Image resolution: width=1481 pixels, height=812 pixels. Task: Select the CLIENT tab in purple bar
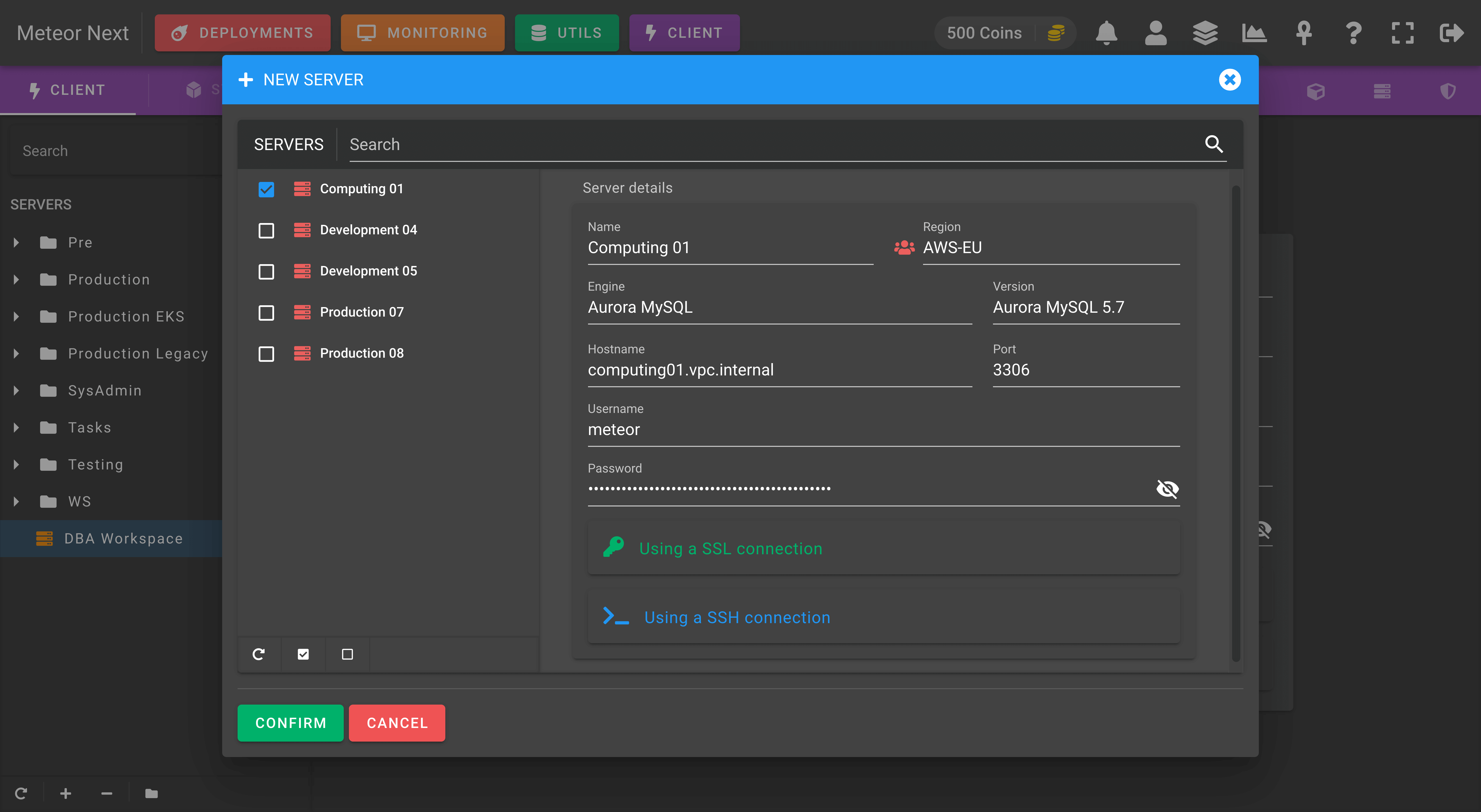[x=68, y=90]
